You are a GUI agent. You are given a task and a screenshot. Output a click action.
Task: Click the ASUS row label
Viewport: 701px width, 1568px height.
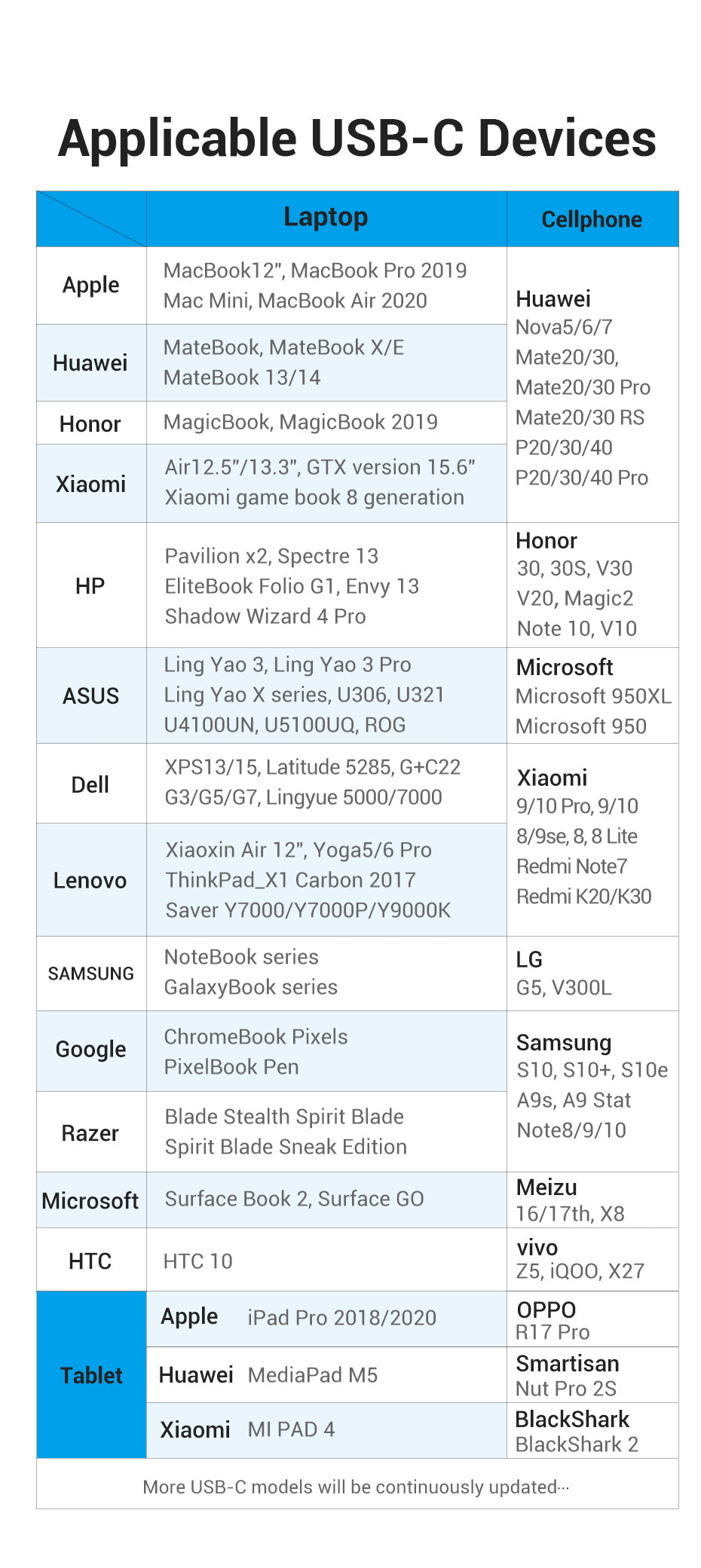[90, 695]
